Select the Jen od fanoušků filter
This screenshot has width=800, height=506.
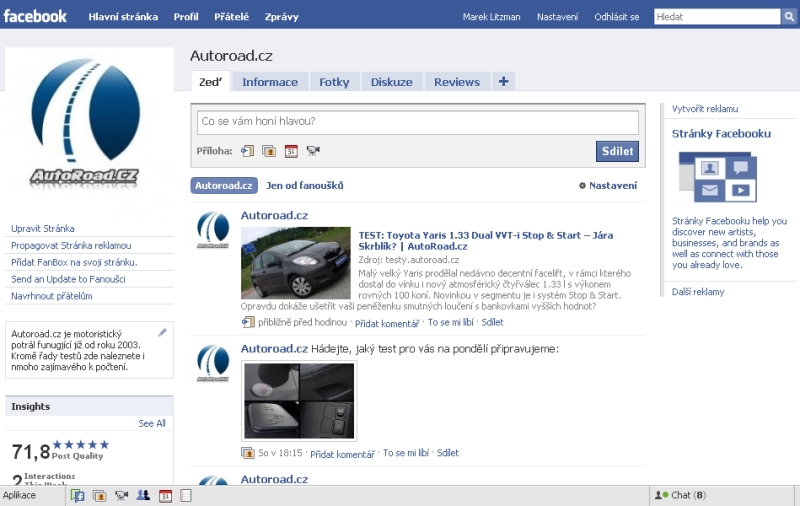click(305, 186)
